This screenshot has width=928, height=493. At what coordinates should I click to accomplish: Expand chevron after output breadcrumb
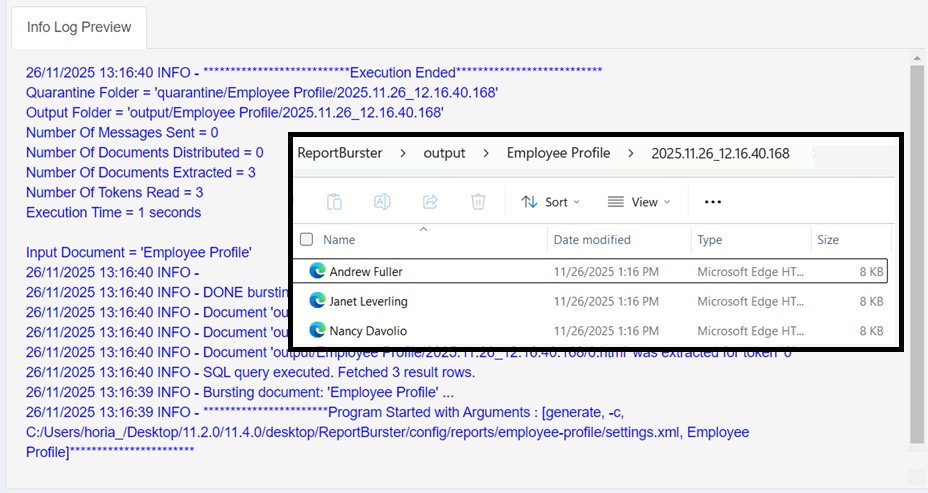click(x=486, y=153)
